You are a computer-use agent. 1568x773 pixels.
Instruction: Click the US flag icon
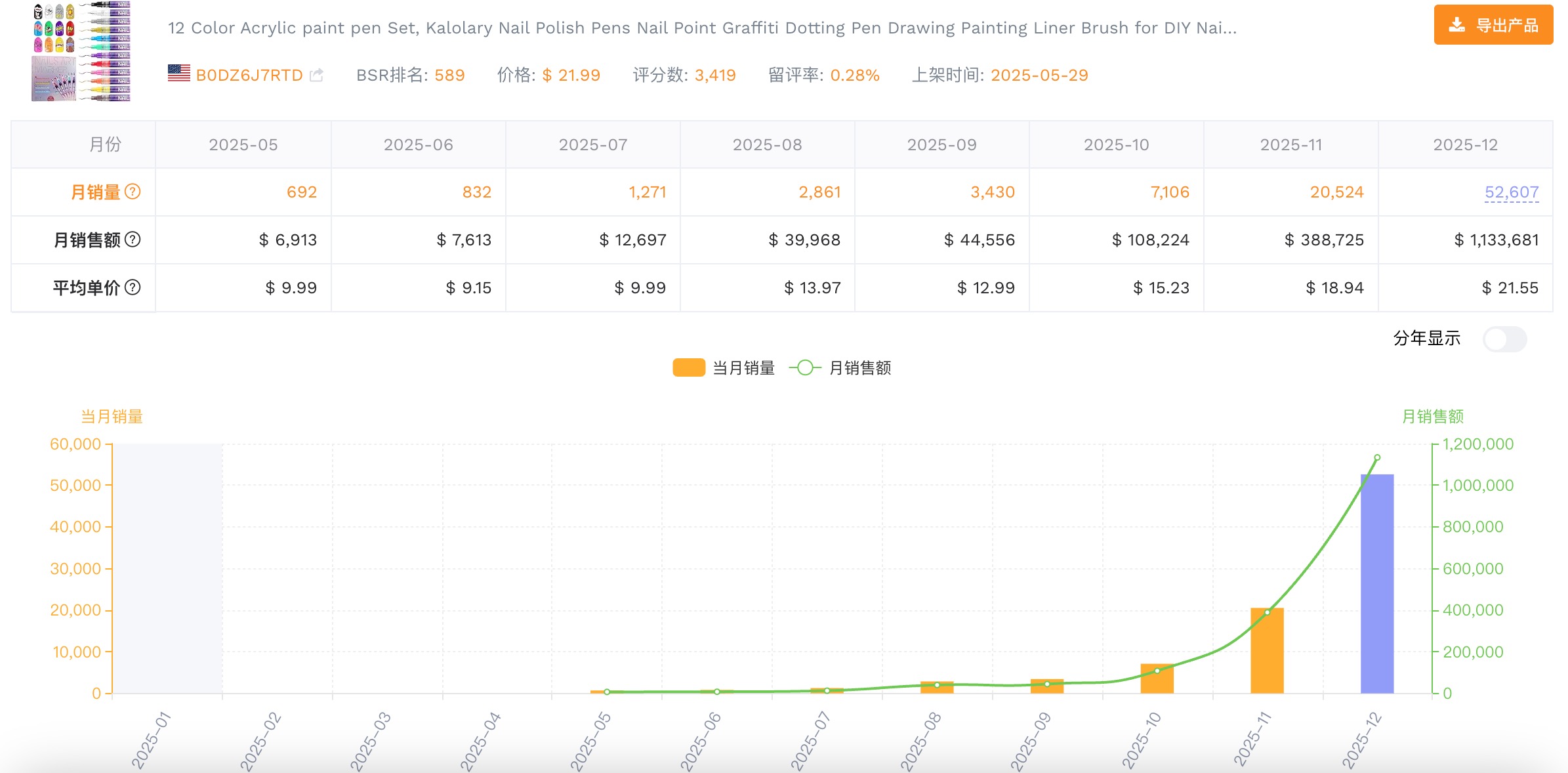pyautogui.click(x=178, y=73)
